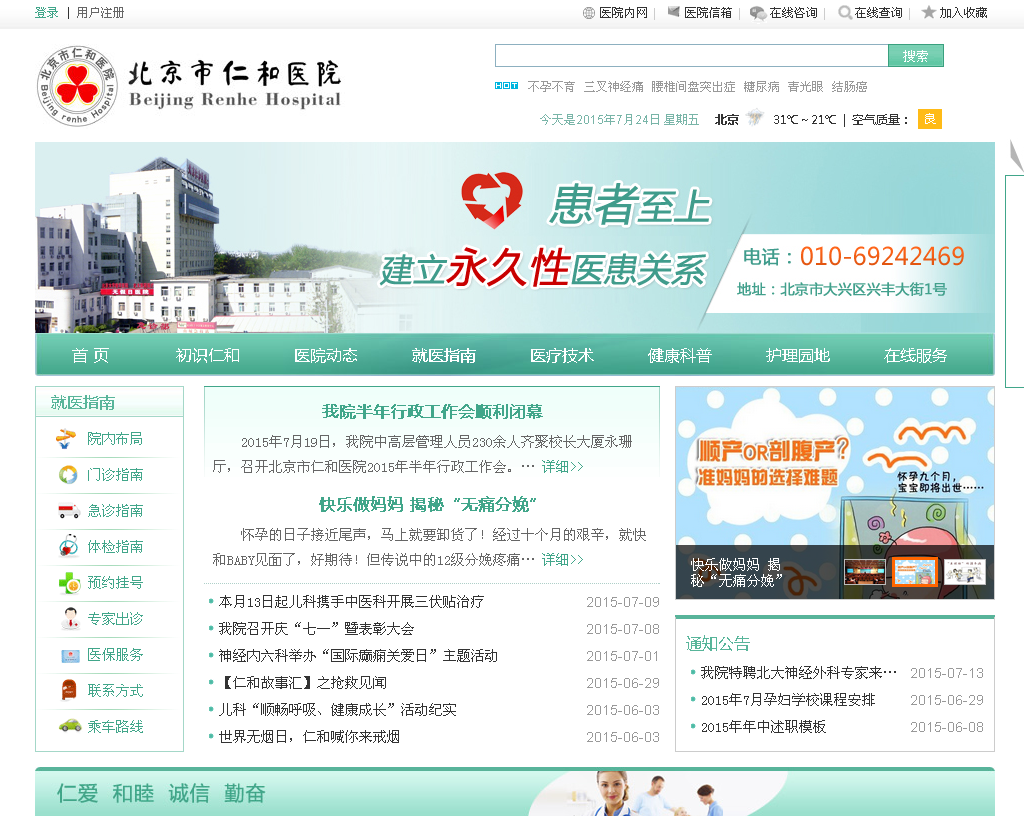Open notice 2015年7月孕妇学校课程安排

click(x=787, y=700)
